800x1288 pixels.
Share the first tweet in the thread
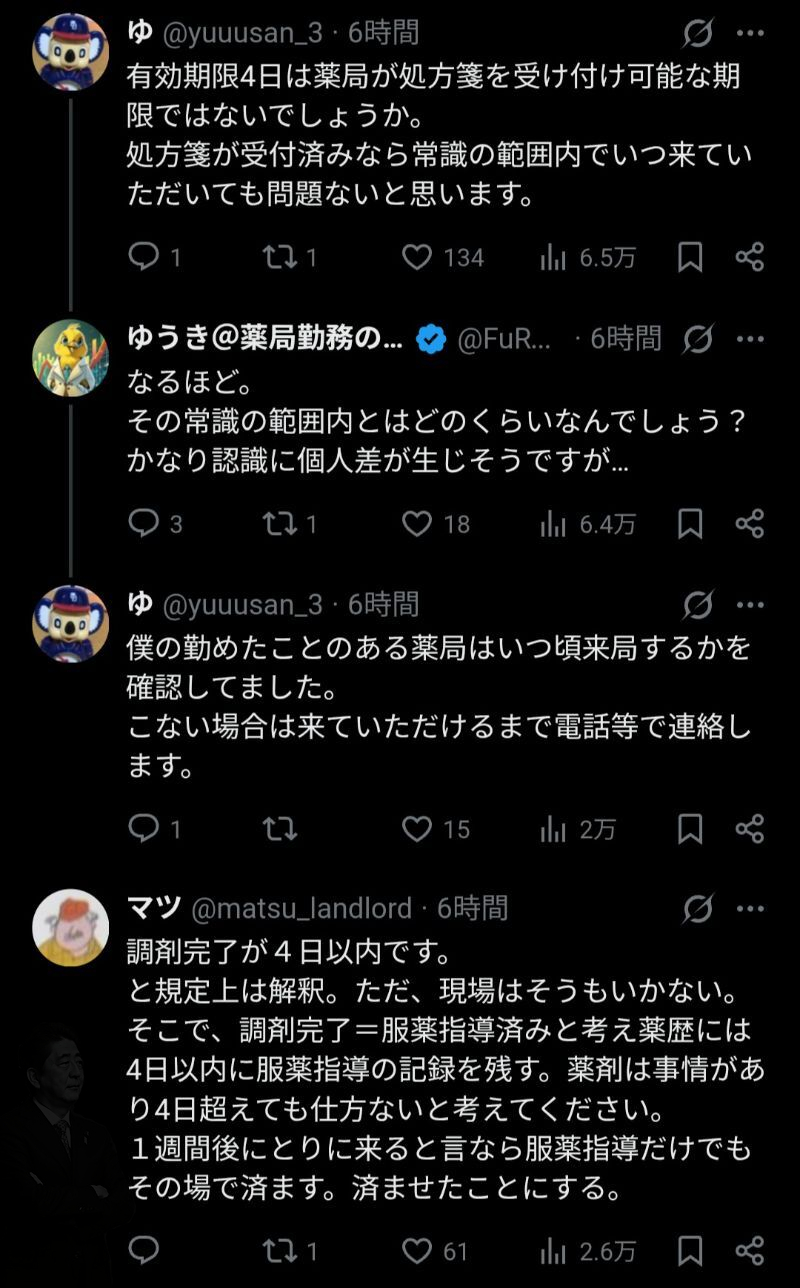750,257
